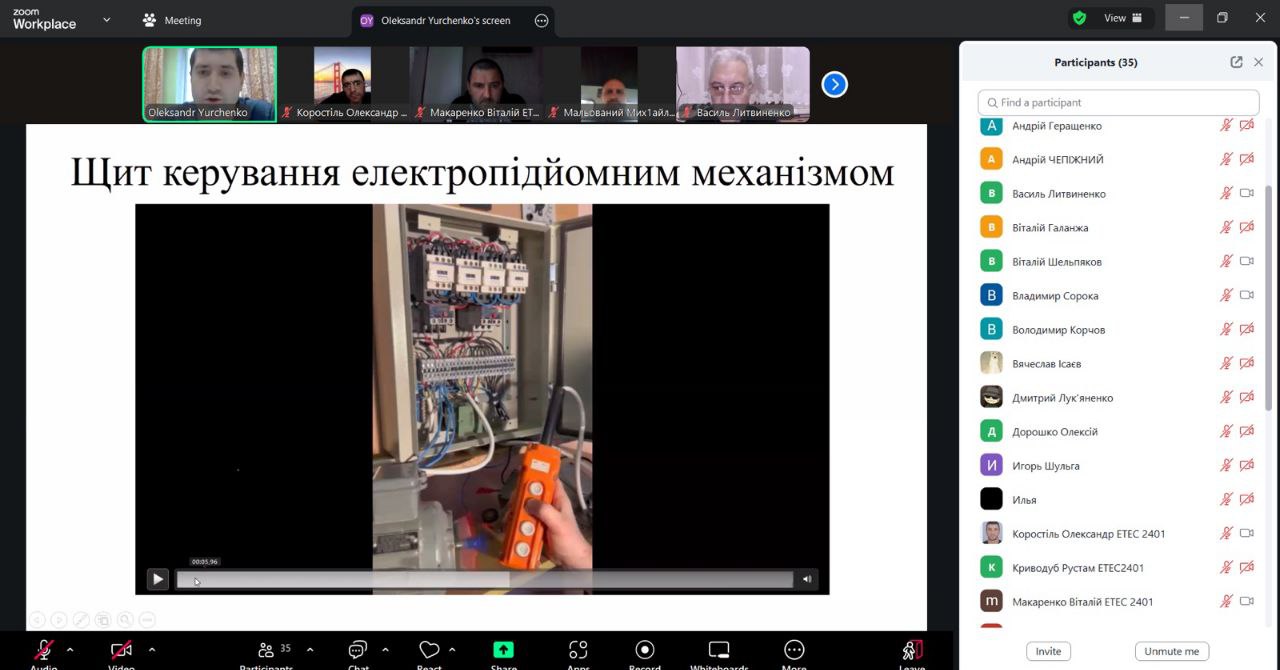Click the Find a participant field
Image resolution: width=1280 pixels, height=670 pixels.
(1118, 102)
